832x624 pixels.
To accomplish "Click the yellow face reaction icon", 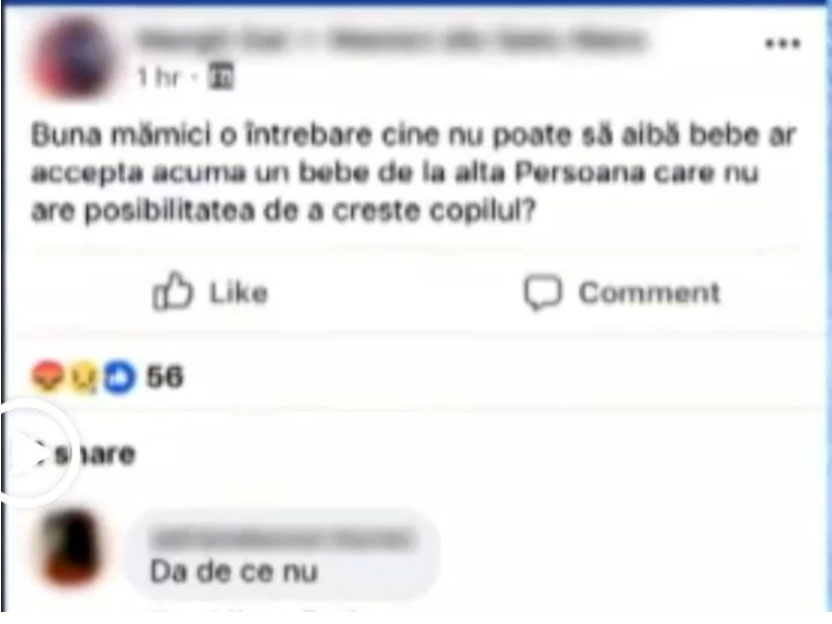I will pos(84,377).
